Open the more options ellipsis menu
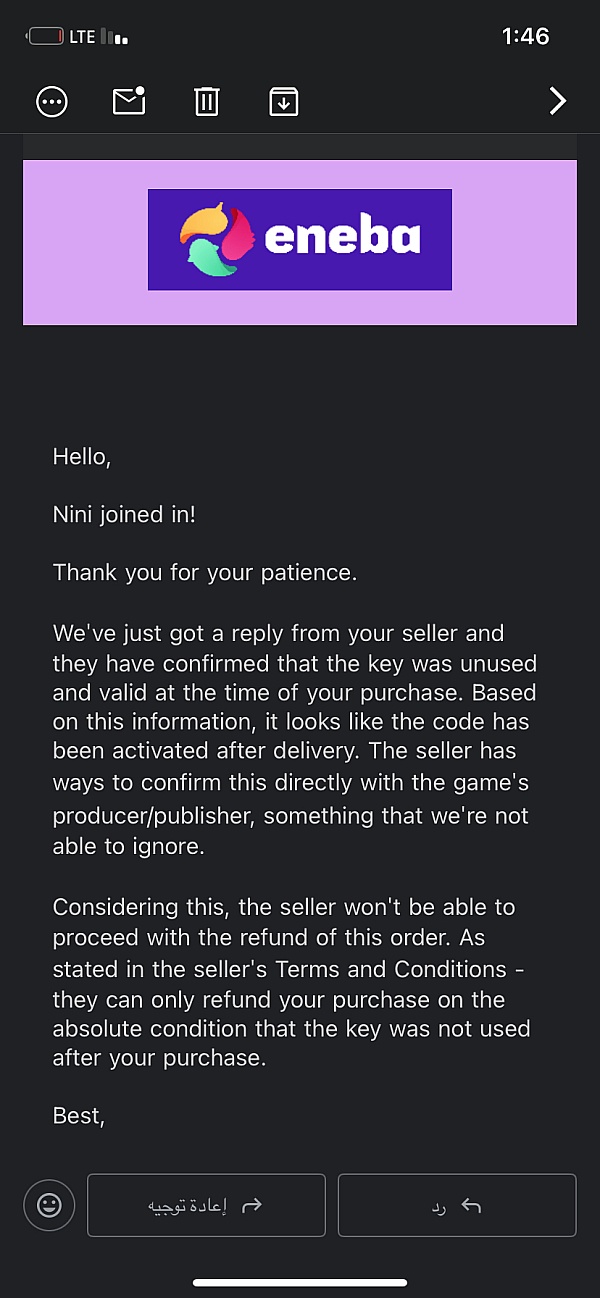The height and width of the screenshot is (1298, 600). 52,101
